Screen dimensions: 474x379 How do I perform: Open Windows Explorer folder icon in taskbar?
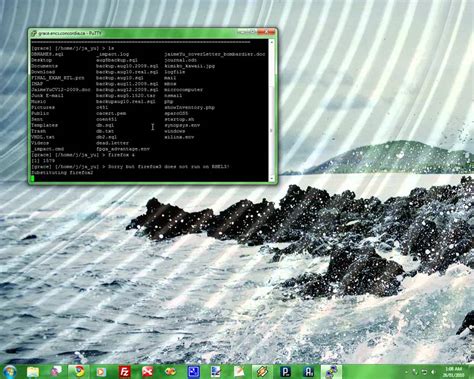coord(33,372)
